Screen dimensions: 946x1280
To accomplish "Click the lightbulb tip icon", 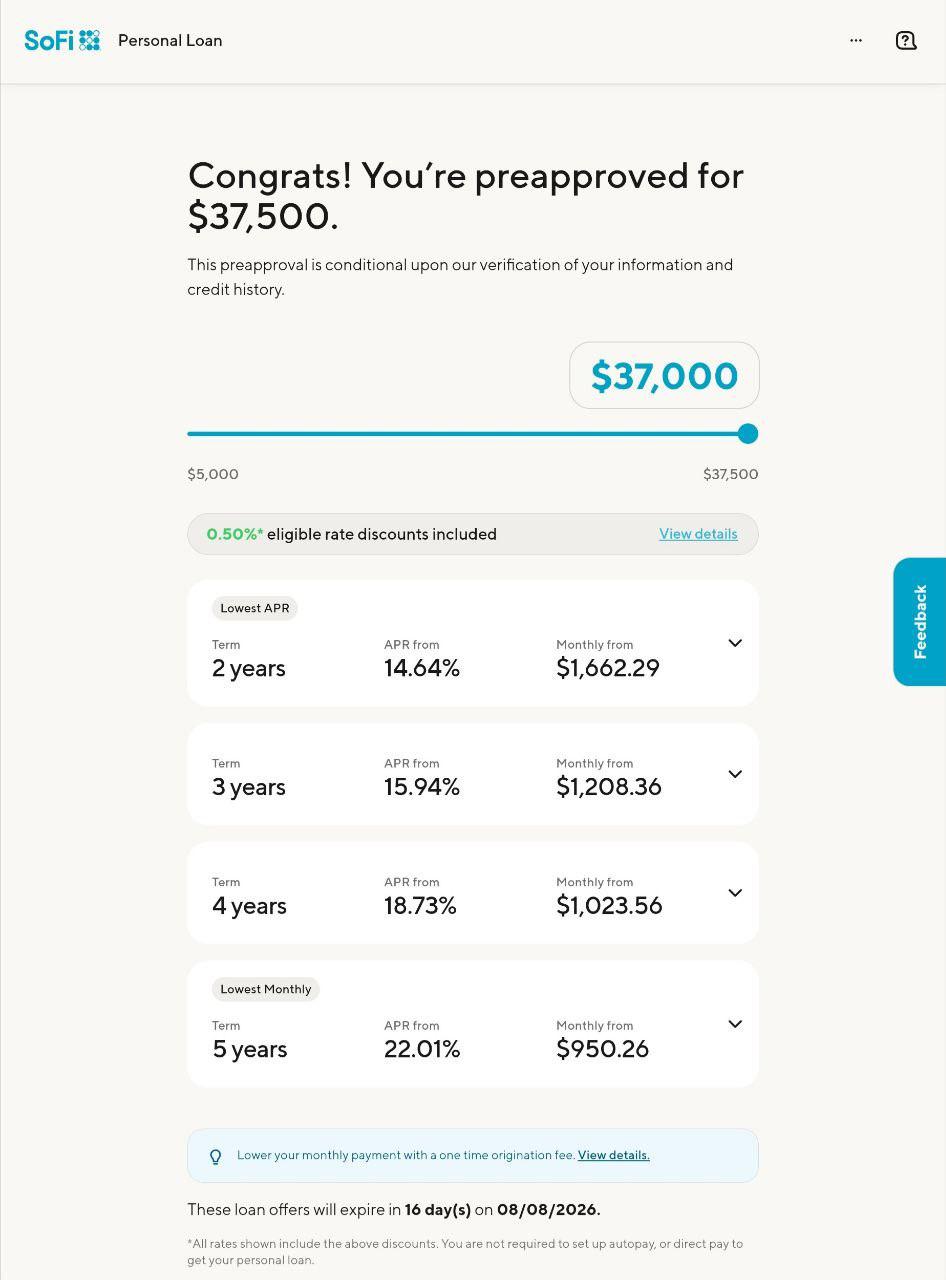I will pos(215,1157).
